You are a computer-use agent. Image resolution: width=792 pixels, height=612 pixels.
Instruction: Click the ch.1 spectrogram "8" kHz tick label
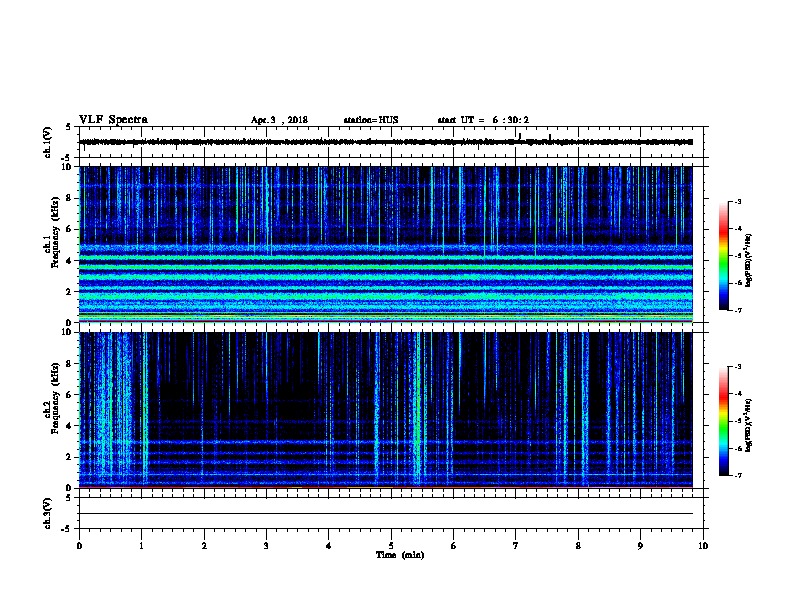point(69,198)
